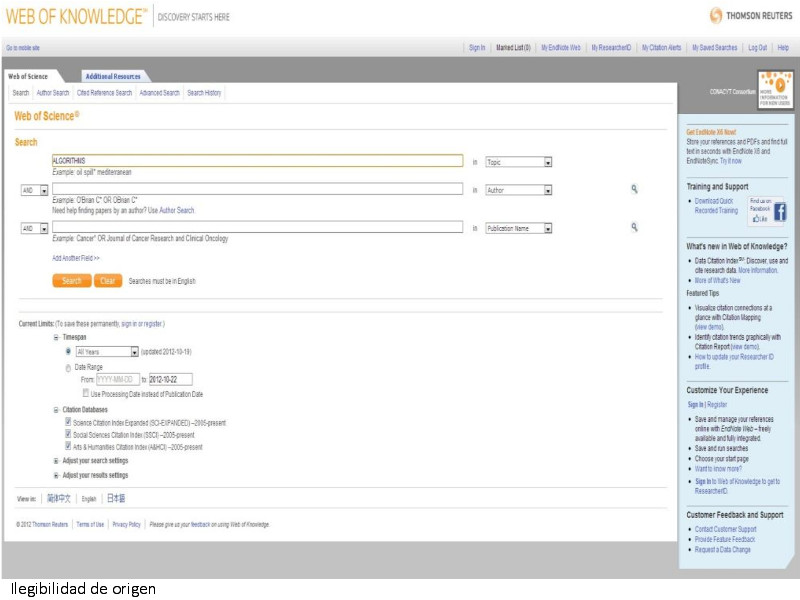Screen dimensions: 800x600
Task: Click the Add Another Field link
Action: click(76, 258)
